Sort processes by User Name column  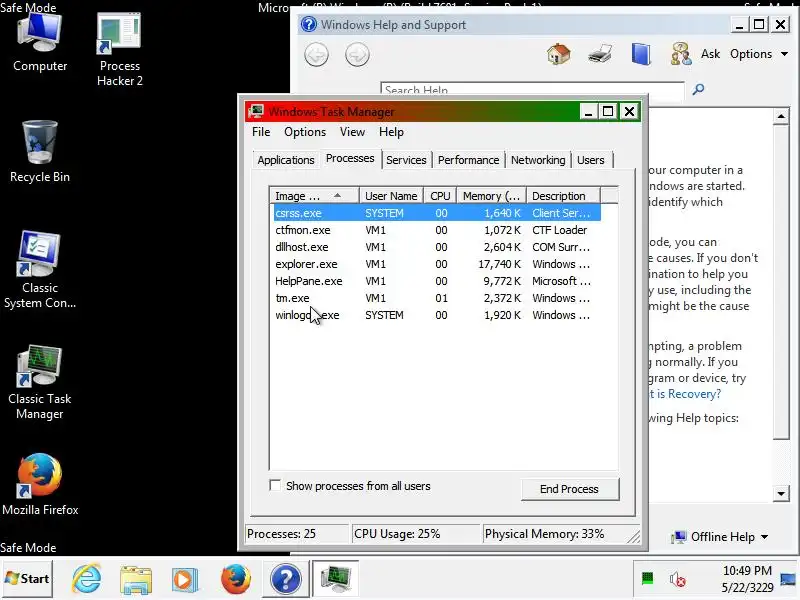tap(391, 196)
